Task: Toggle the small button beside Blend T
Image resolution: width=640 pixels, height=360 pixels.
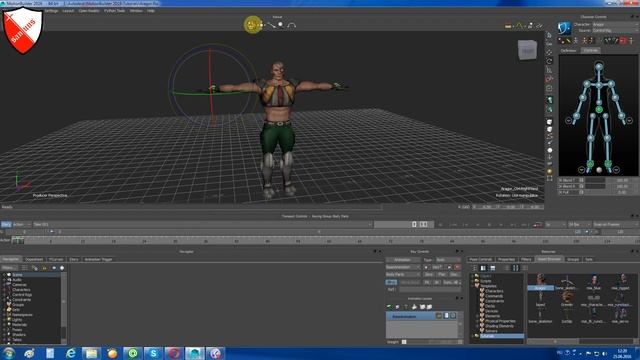Action: coord(582,180)
